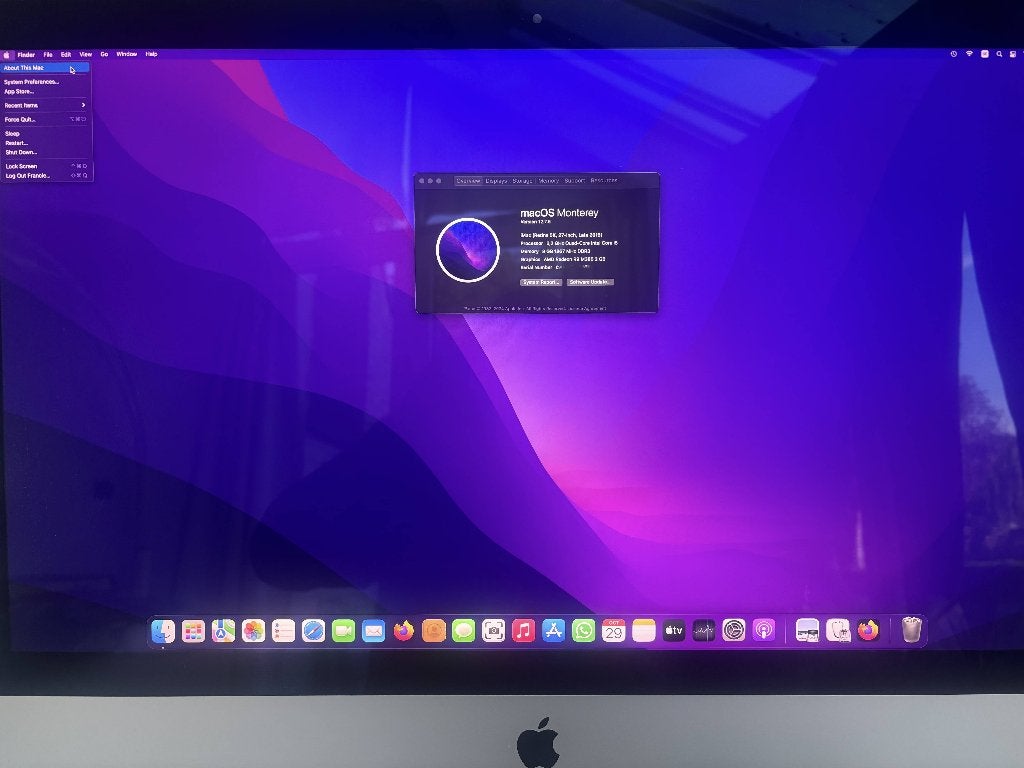The width and height of the screenshot is (1024, 768).
Task: Switch to the Displays tab
Action: [x=496, y=181]
